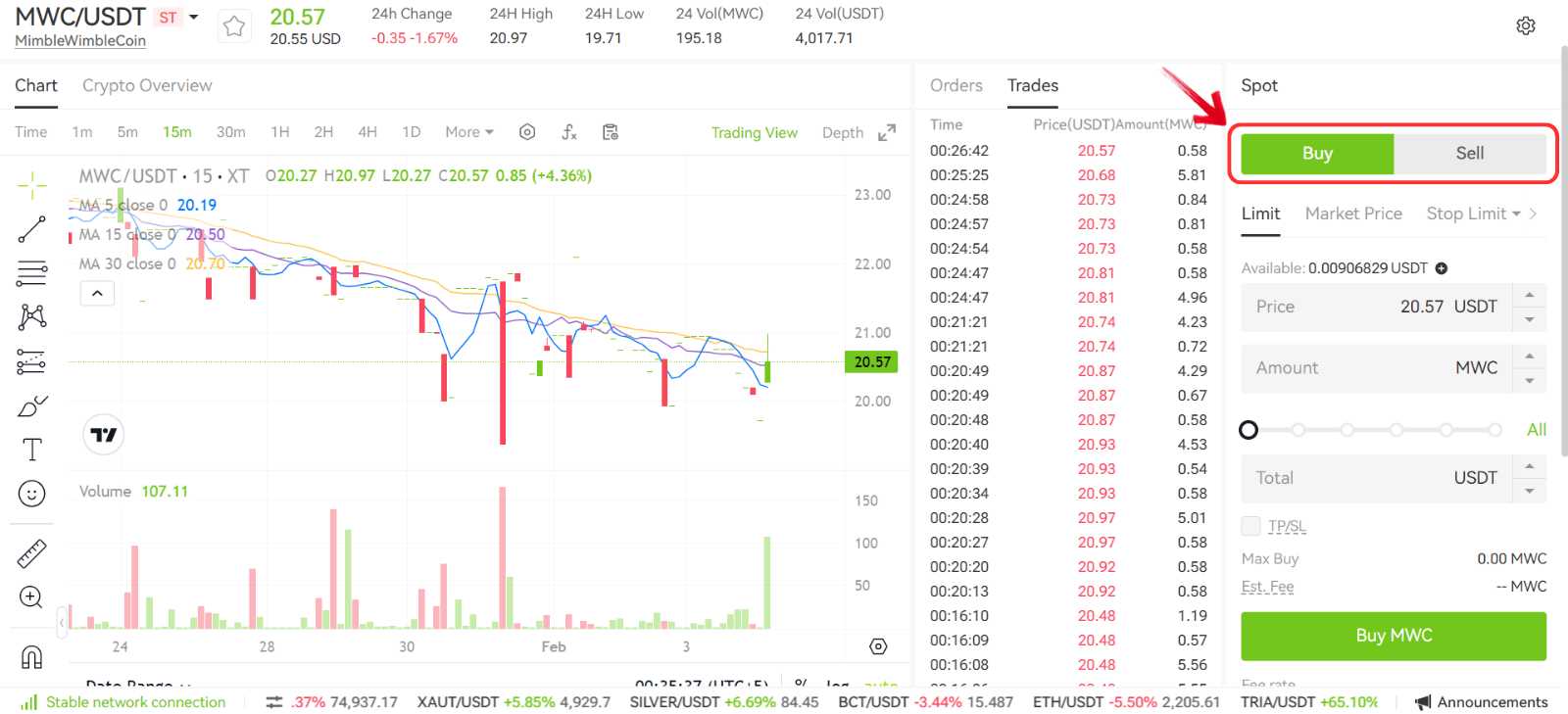Select the pattern drawing tool
The height and width of the screenshot is (714, 1568).
(31, 316)
